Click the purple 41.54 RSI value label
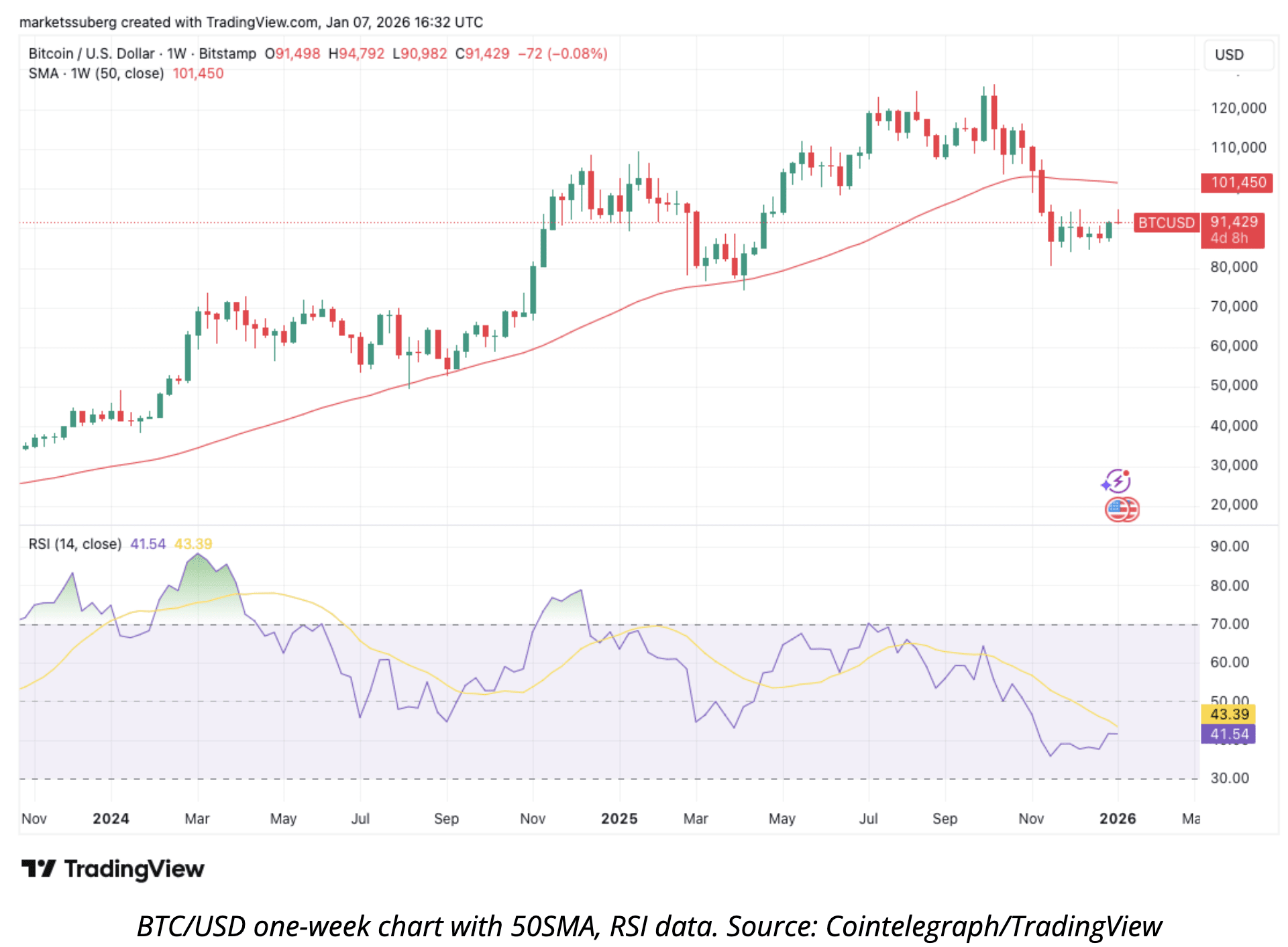Screen dimensions: 1288x947 tap(1228, 734)
